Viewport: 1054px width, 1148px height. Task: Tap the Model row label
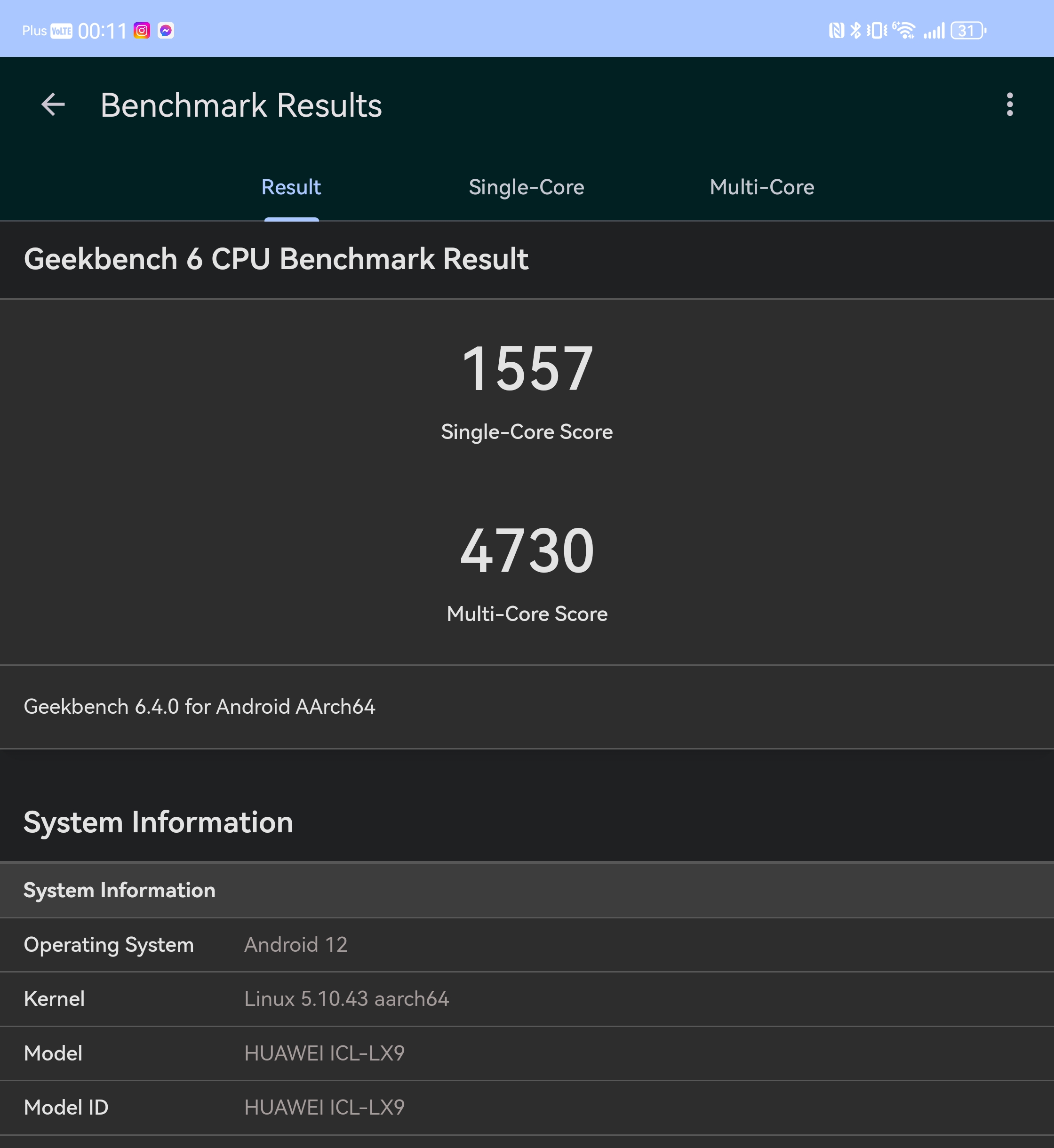pos(53,1053)
